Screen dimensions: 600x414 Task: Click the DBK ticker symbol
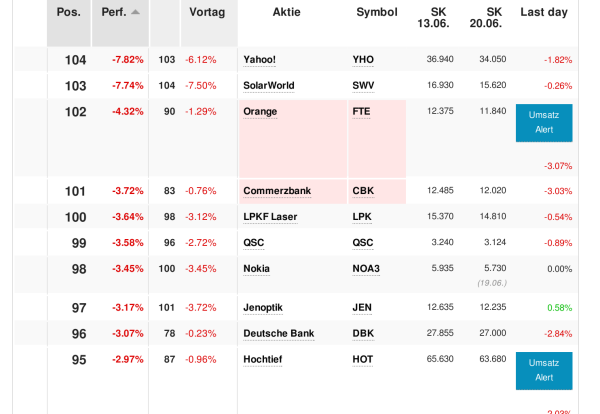[363, 334]
